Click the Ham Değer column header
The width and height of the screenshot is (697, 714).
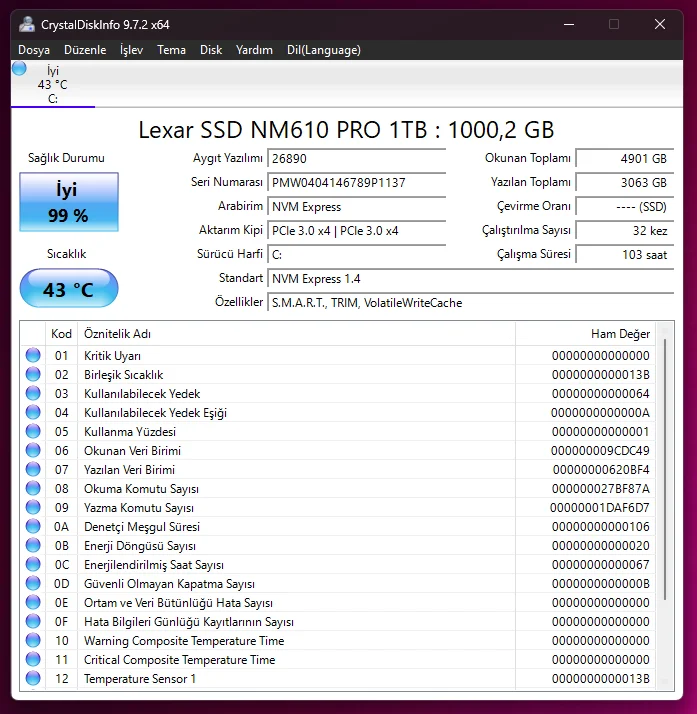click(x=620, y=334)
